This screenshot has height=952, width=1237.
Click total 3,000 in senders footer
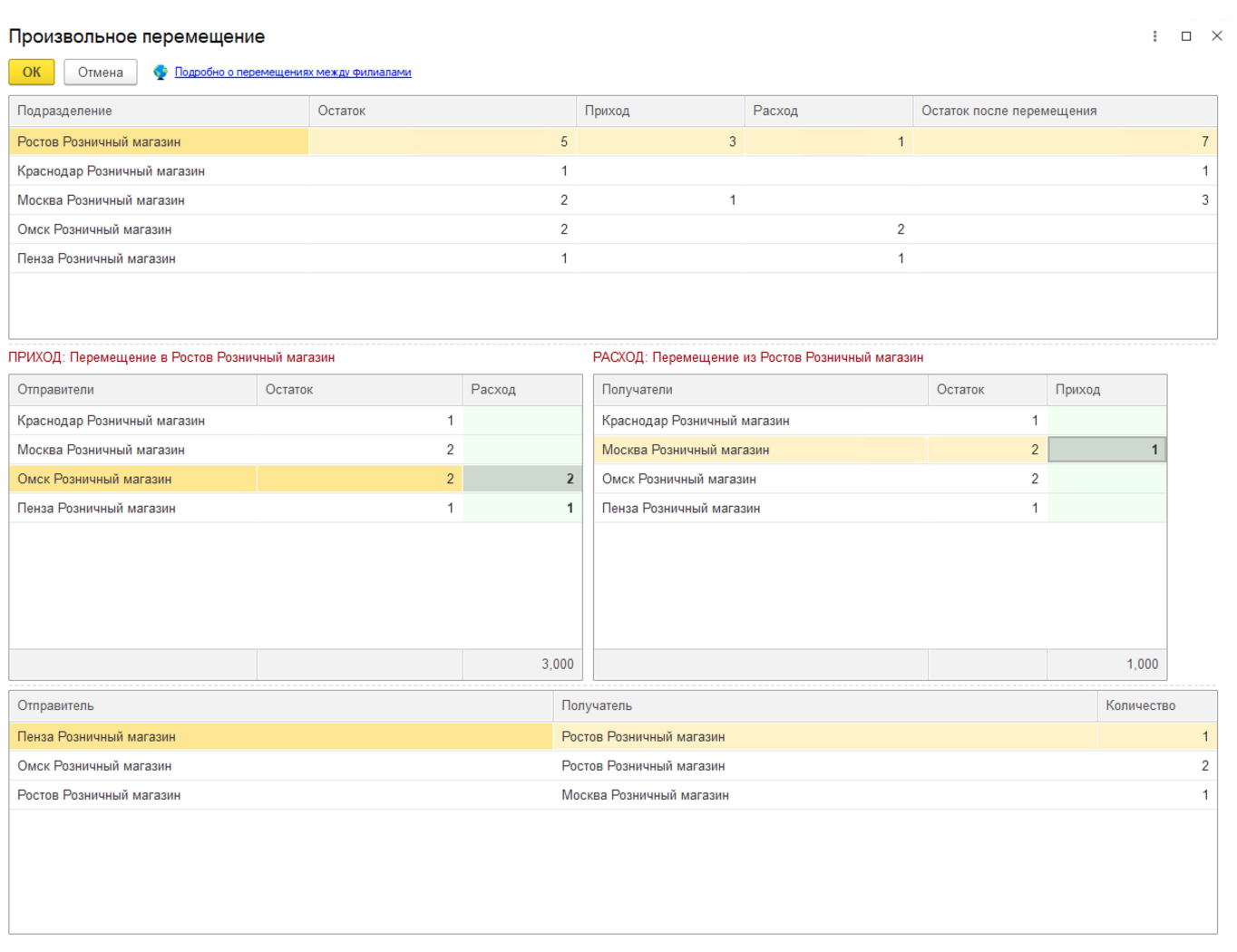522,665
